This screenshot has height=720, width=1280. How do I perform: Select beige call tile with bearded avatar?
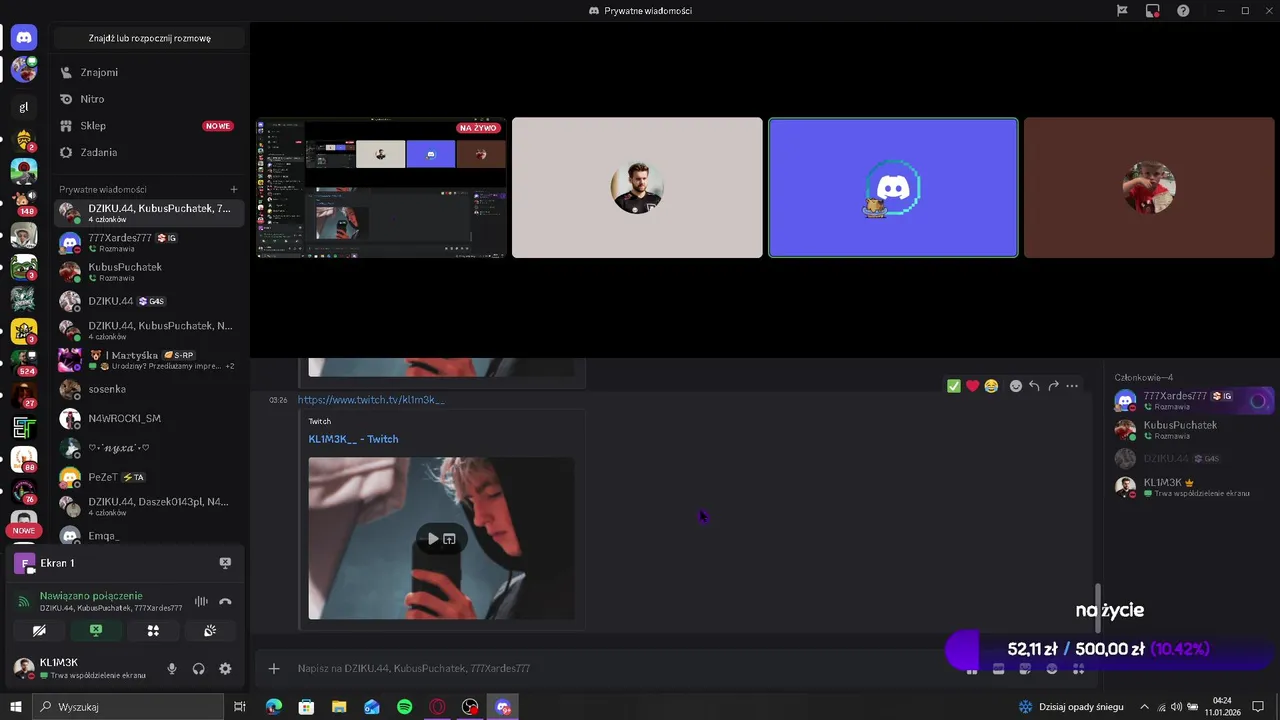pos(637,188)
